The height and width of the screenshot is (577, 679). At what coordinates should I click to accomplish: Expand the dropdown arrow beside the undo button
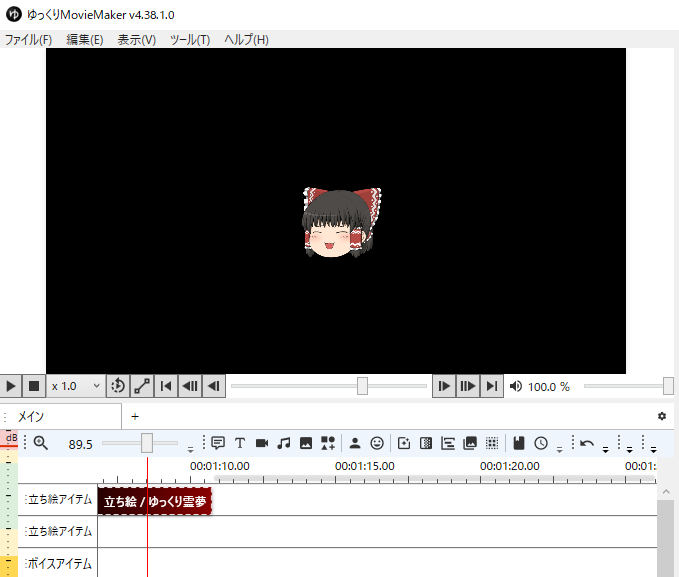point(605,449)
